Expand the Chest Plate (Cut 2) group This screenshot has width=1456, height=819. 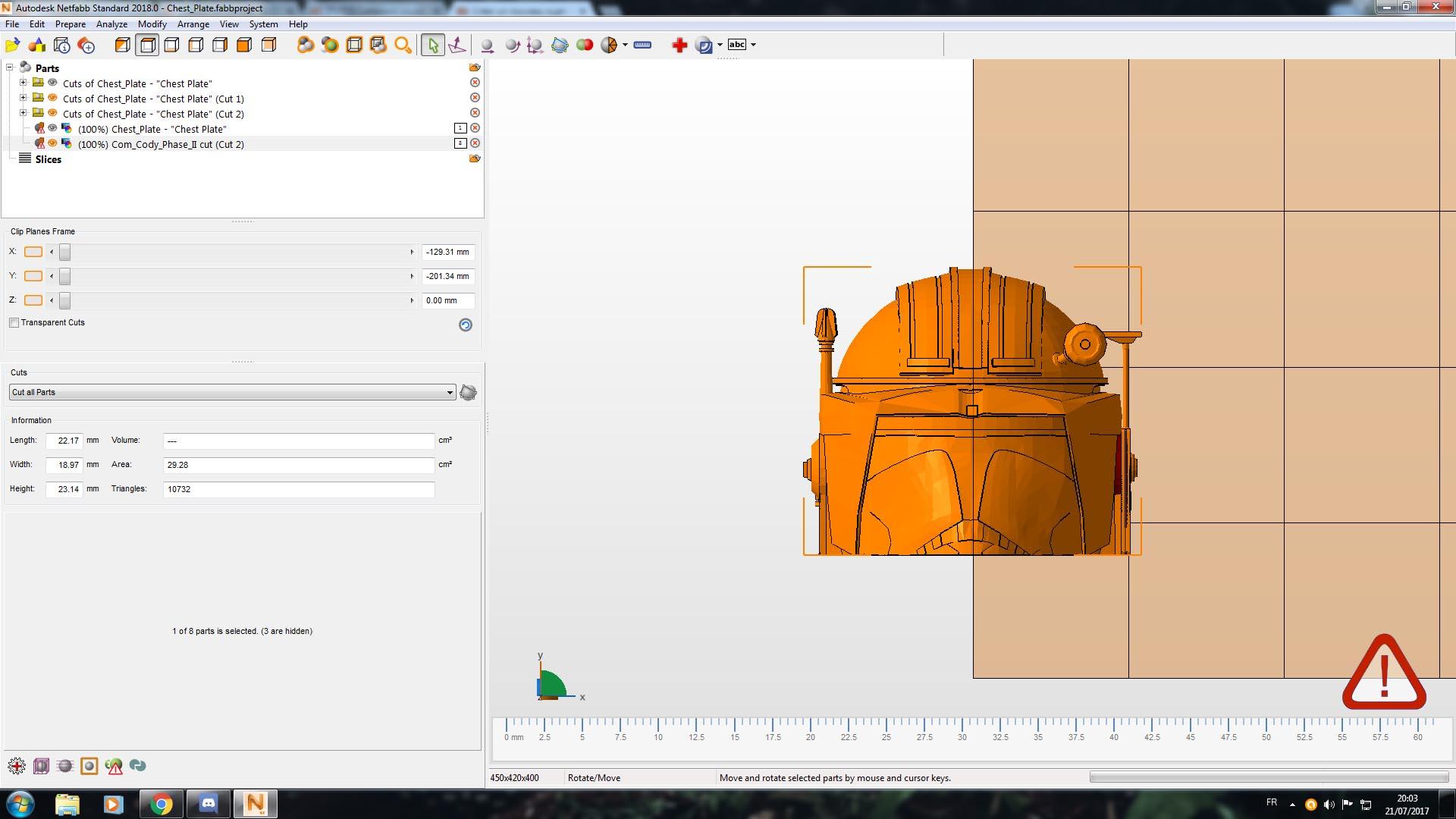[x=23, y=113]
